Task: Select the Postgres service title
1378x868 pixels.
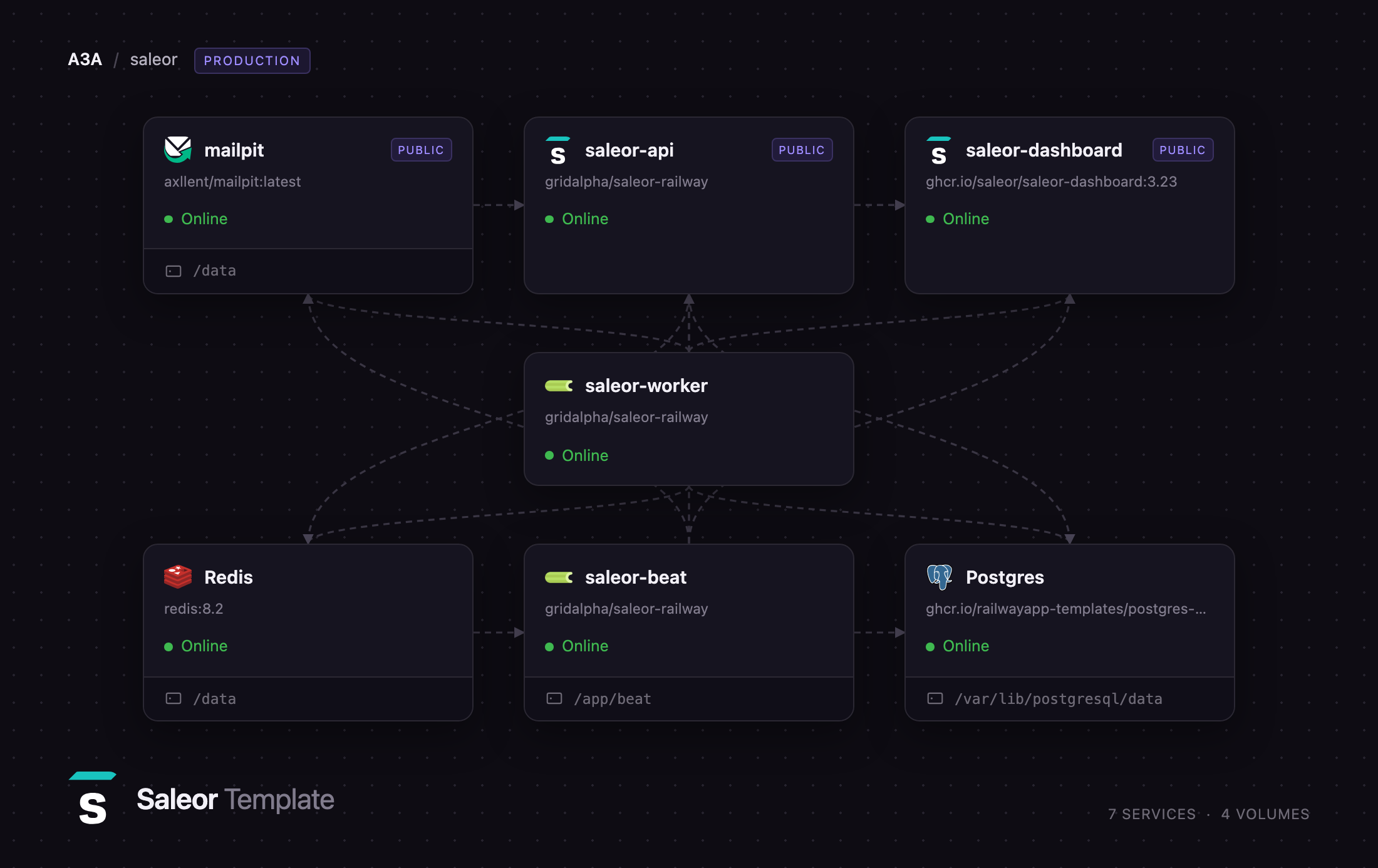Action: [x=1005, y=577]
